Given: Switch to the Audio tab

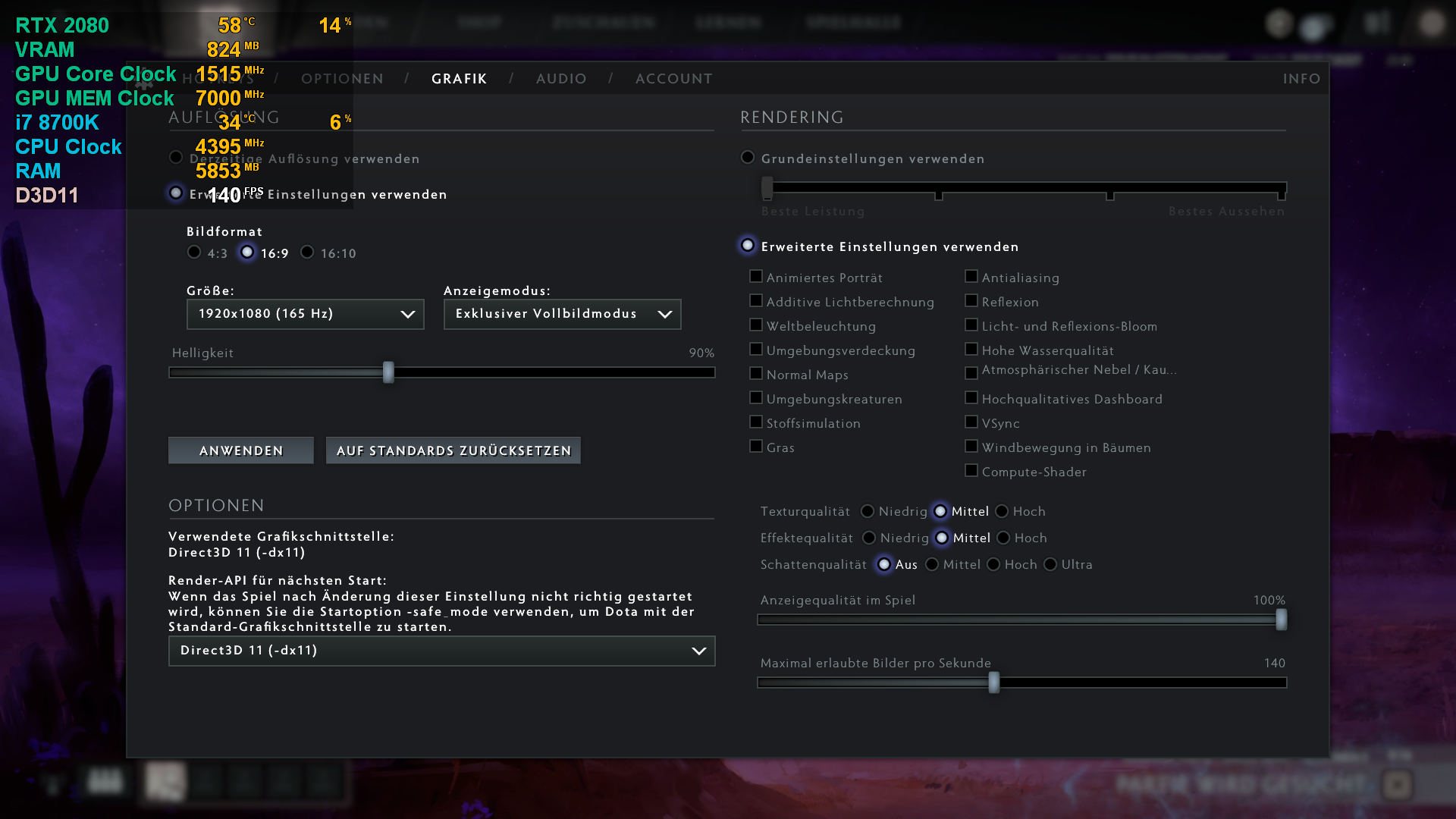Looking at the screenshot, I should point(561,79).
